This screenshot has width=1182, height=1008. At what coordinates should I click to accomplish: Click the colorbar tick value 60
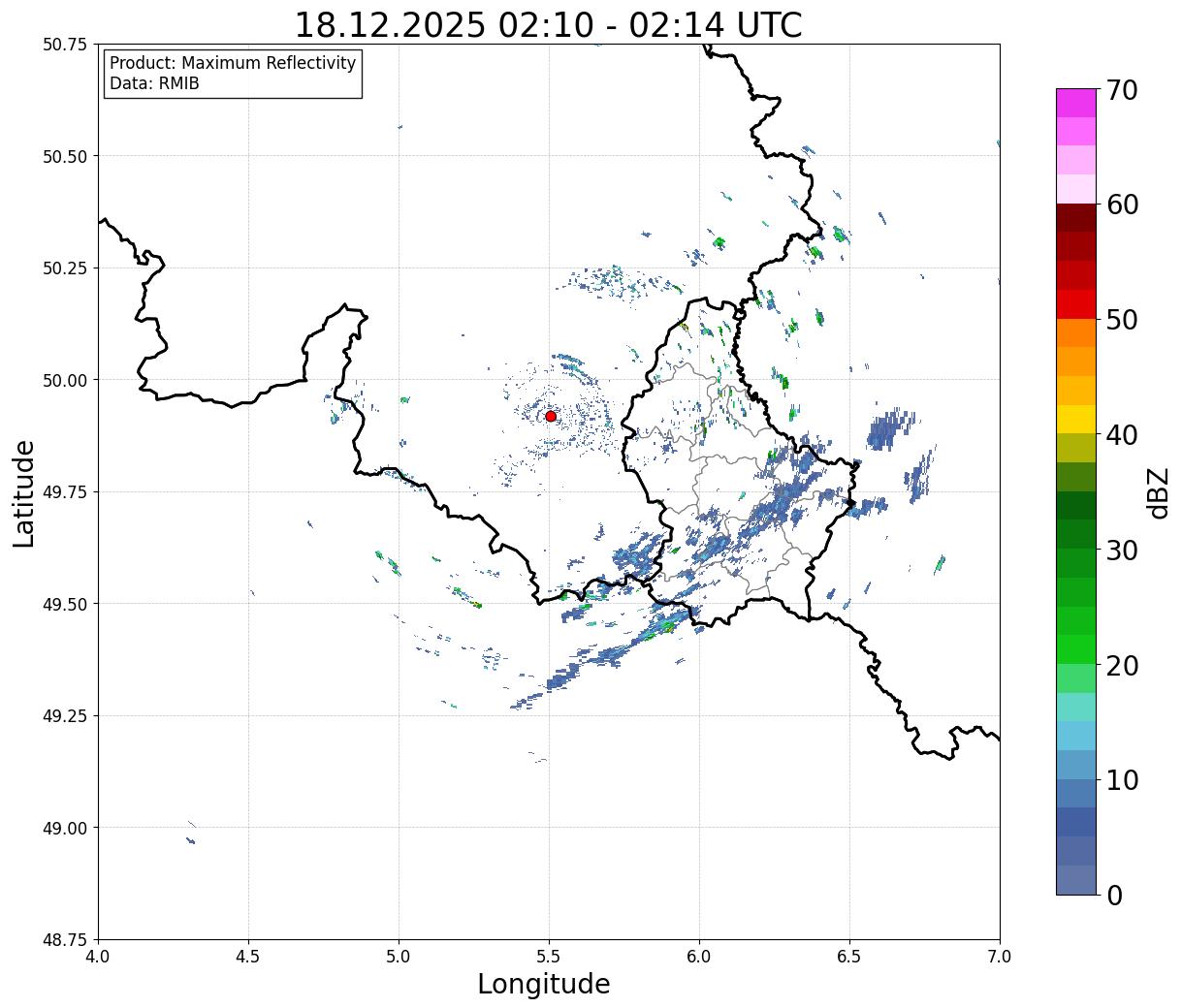tap(1122, 205)
